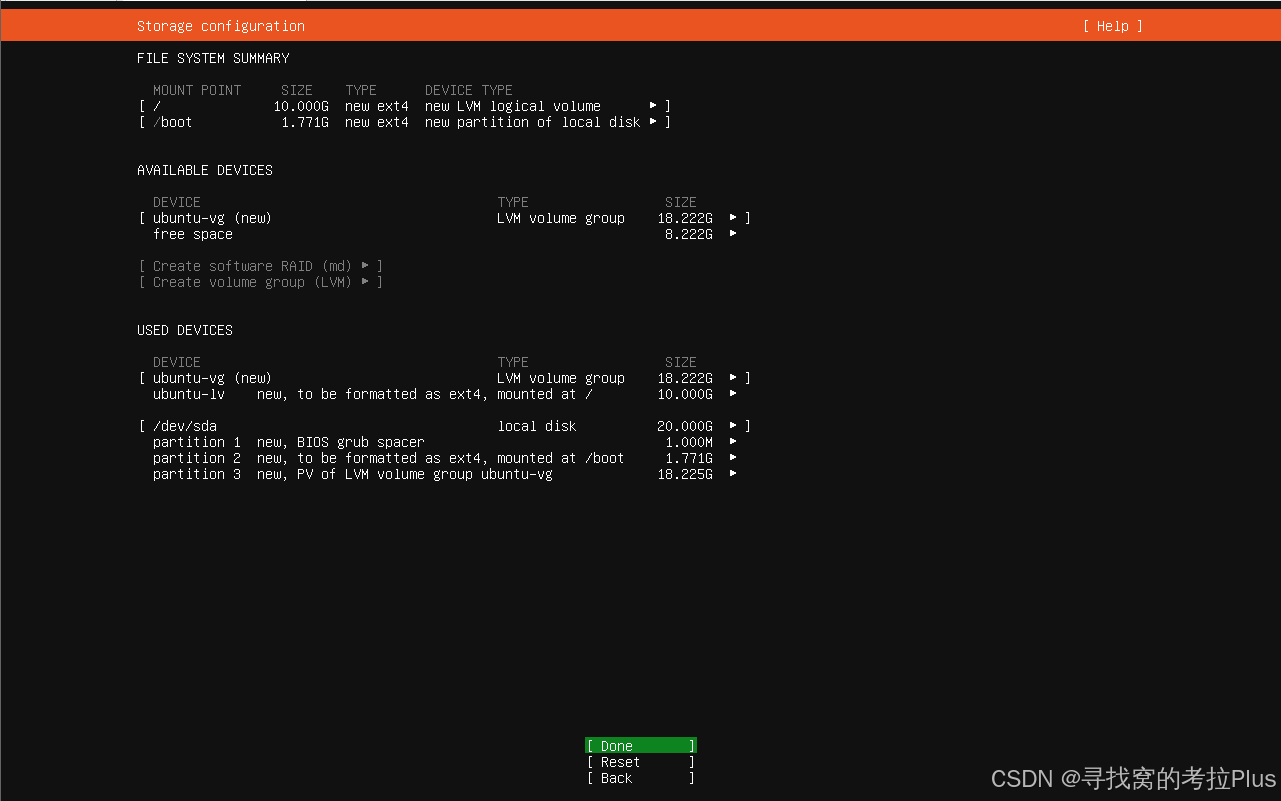Open arrow next to free space 8.222G
This screenshot has height=801, width=1281.
(x=733, y=234)
